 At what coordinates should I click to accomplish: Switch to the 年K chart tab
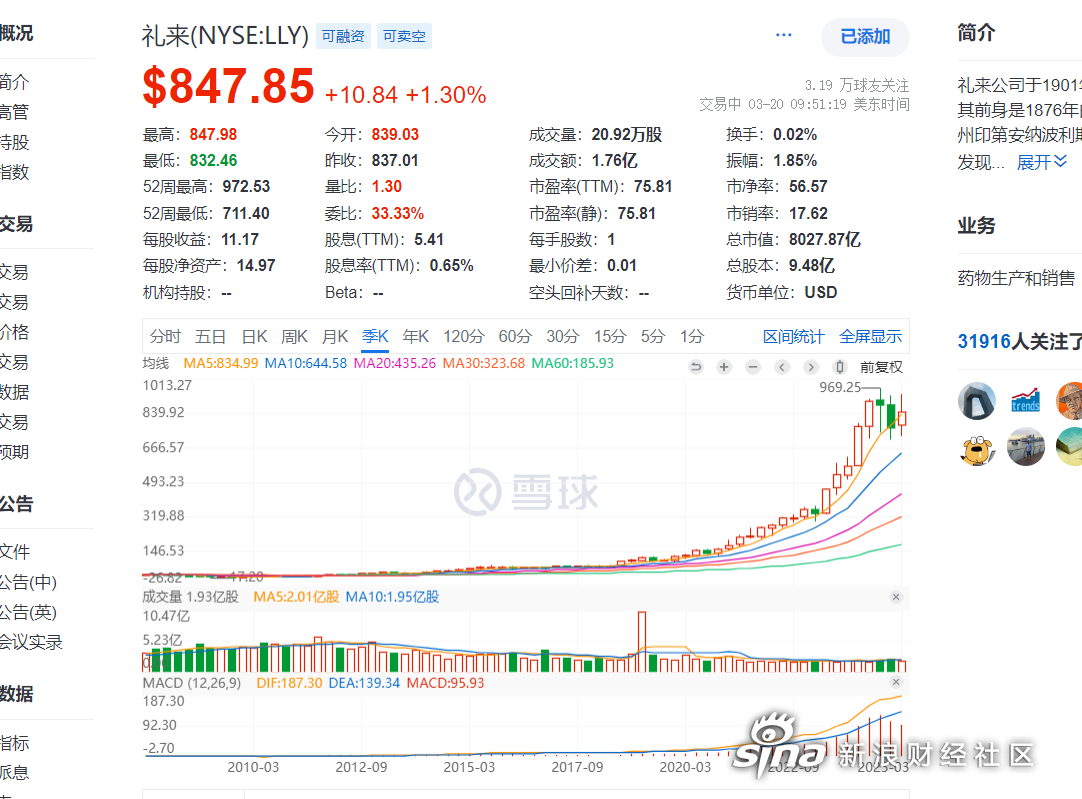click(x=416, y=337)
